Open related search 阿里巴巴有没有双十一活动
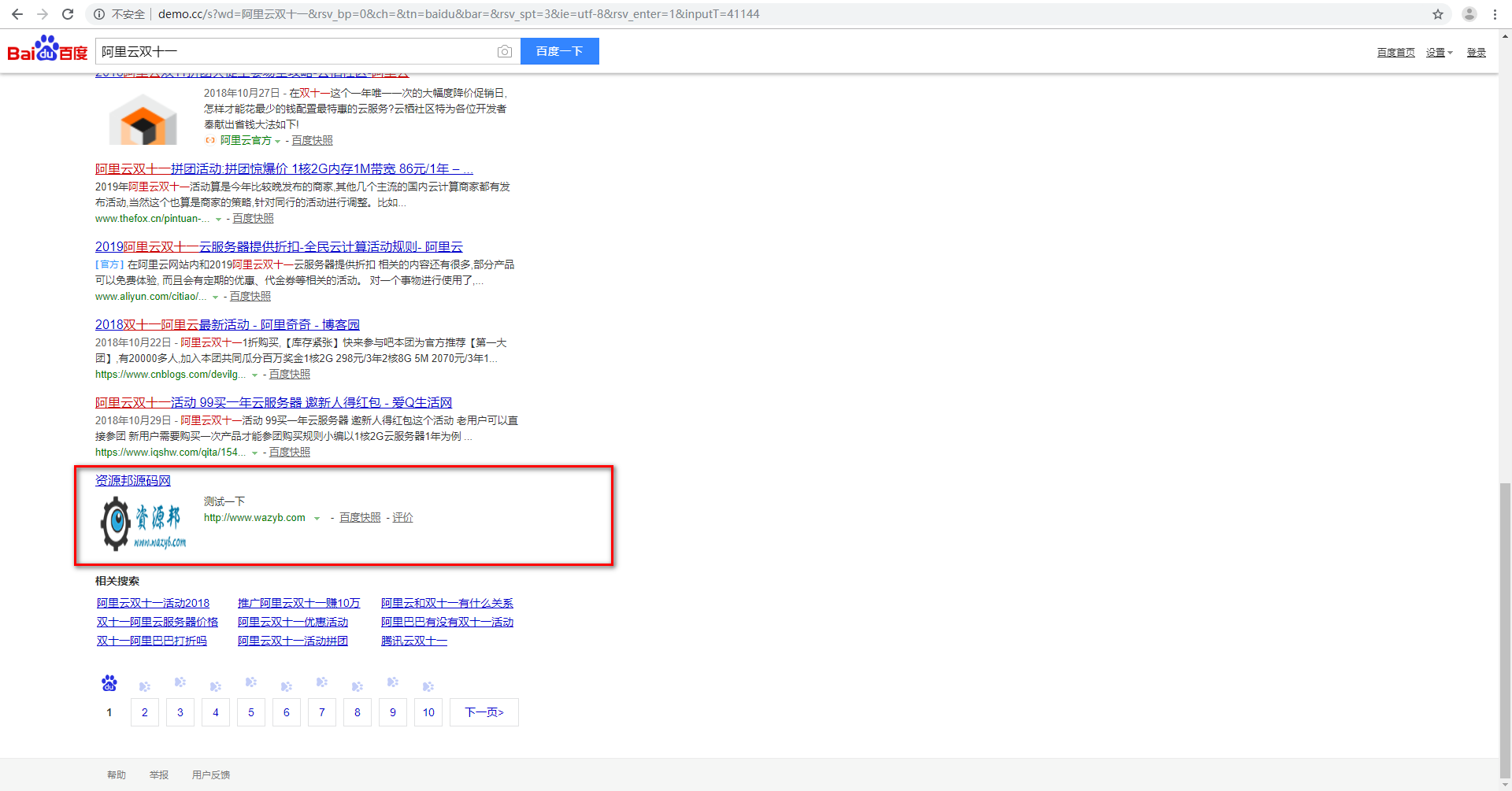This screenshot has height=791, width=1512. coord(447,622)
